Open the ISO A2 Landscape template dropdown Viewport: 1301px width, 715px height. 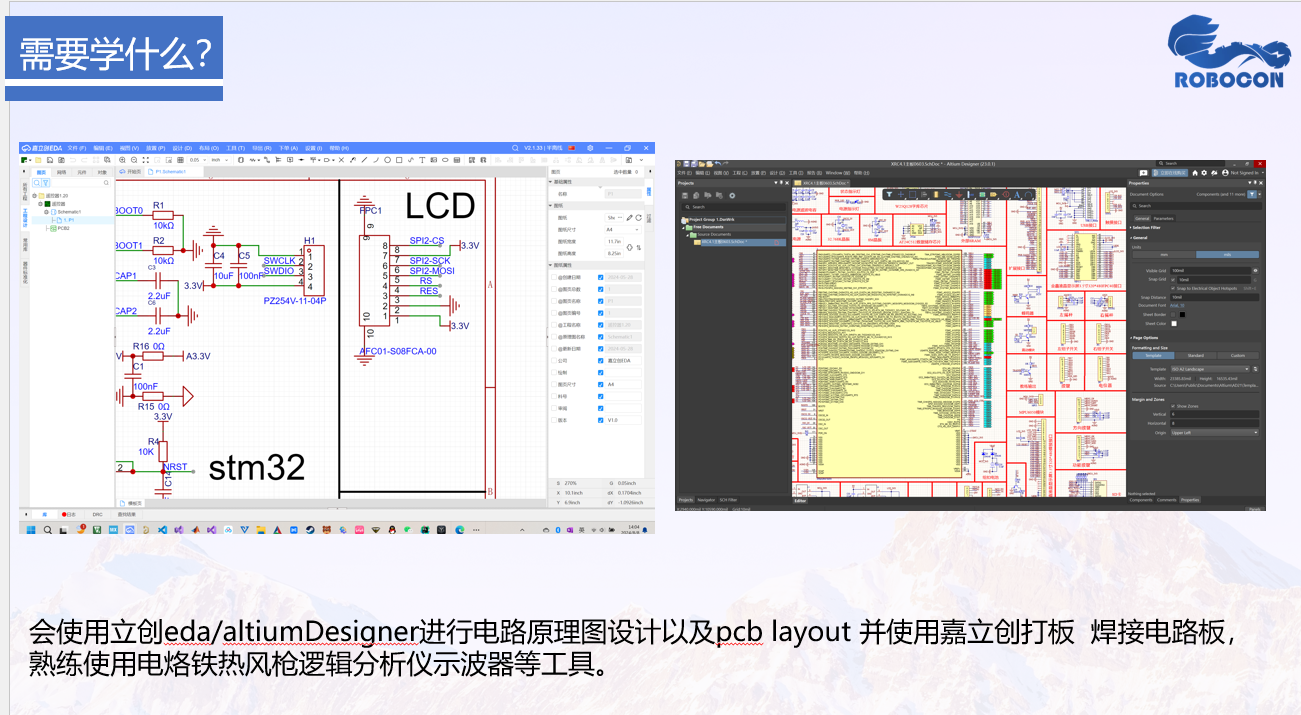1210,369
